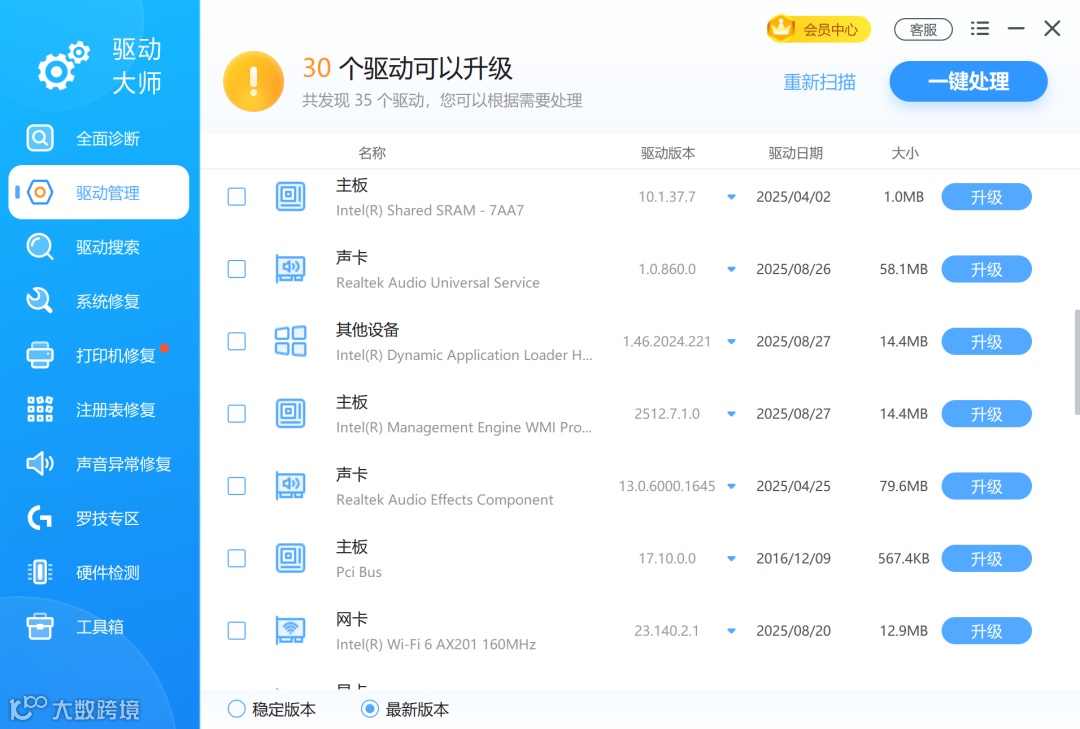Open the 会员中心 badge
The width and height of the screenshot is (1080, 729).
818,29
